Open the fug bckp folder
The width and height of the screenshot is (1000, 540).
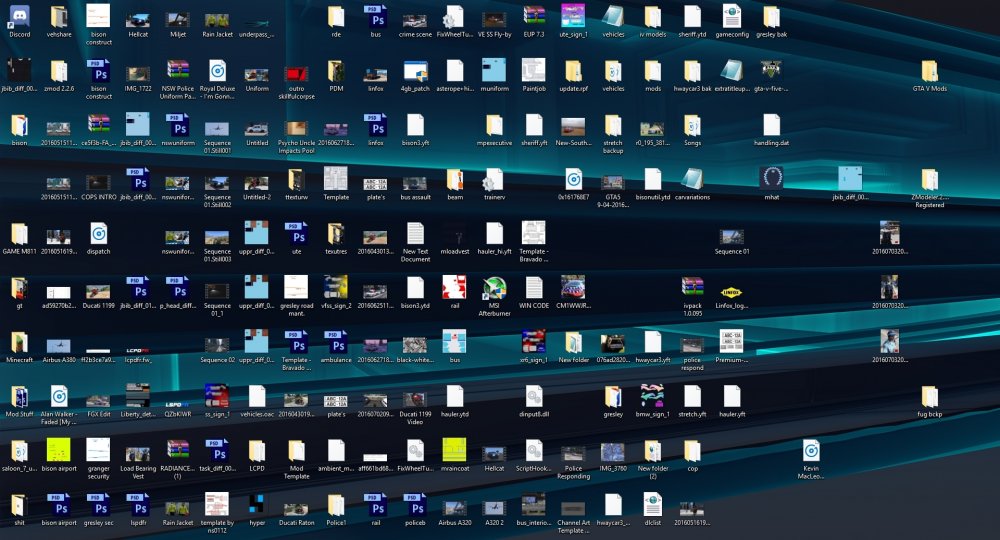(930, 397)
